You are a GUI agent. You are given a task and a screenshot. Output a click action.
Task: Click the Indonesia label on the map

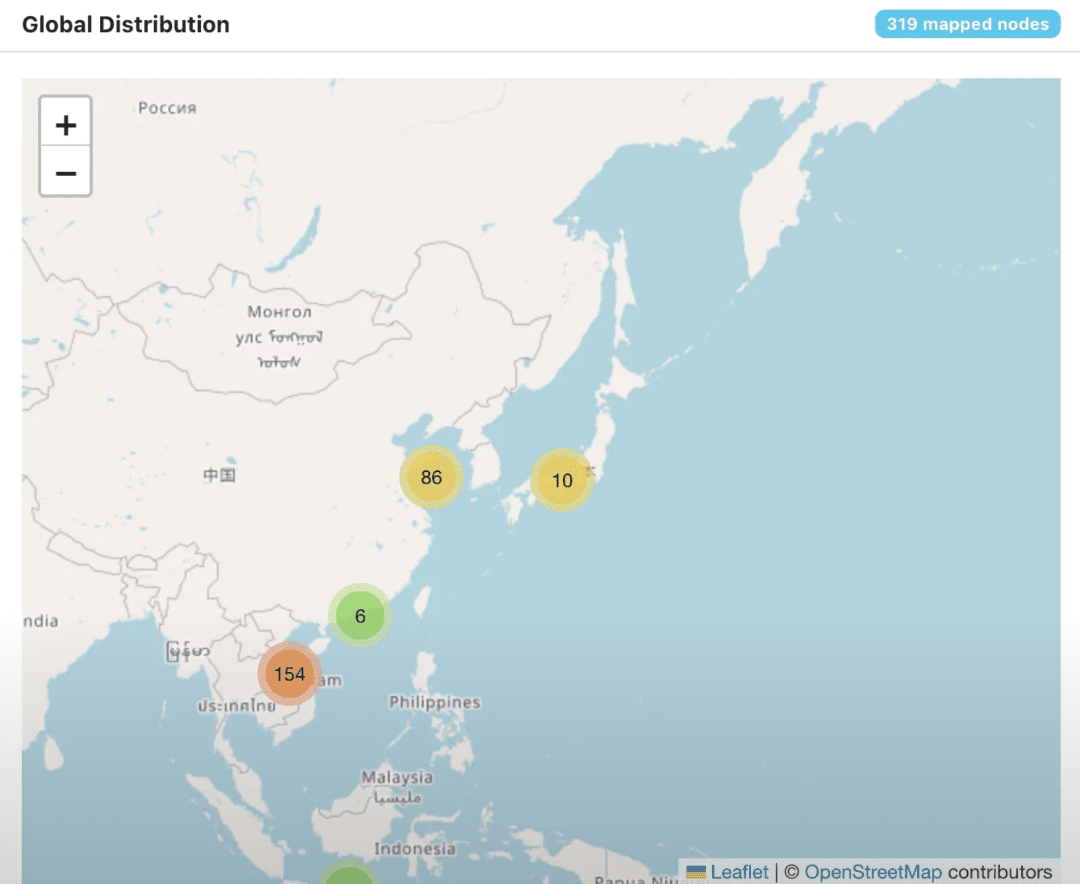click(x=415, y=849)
